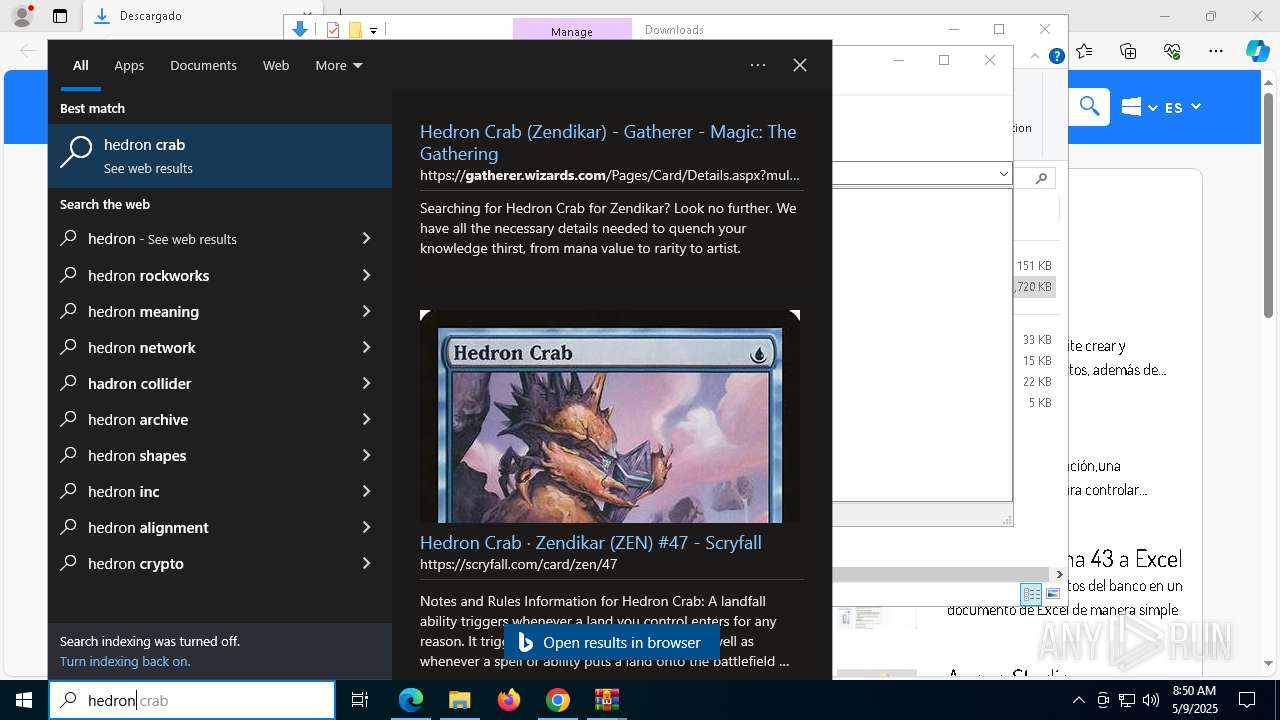
Task: Click the Explorer help question mark icon
Action: (1056, 57)
